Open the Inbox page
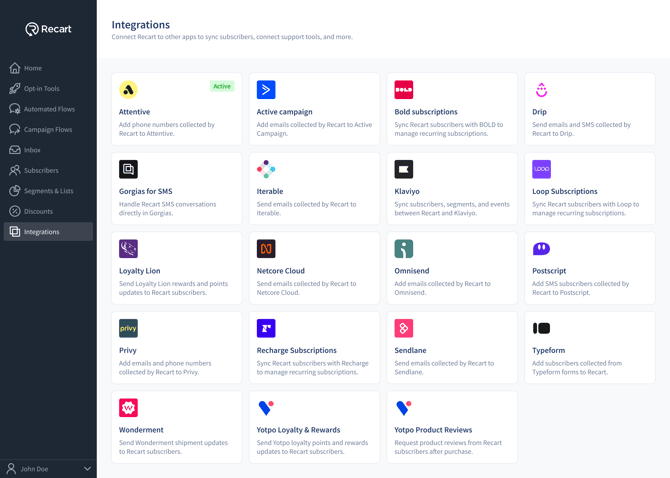Image resolution: width=670 pixels, height=478 pixels. [x=48, y=150]
